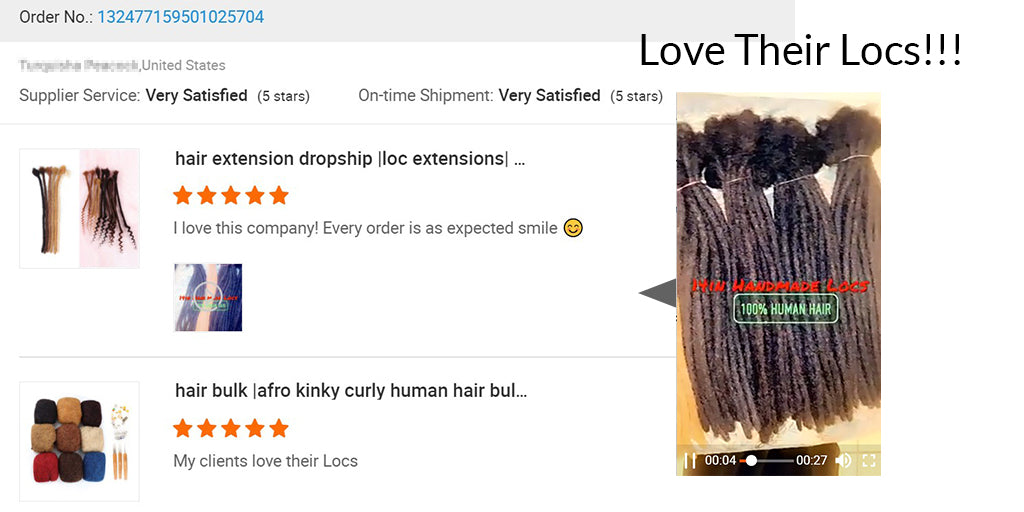This screenshot has width=1024, height=512.
Task: Open the hair extension dropship product title
Action: tap(349, 159)
